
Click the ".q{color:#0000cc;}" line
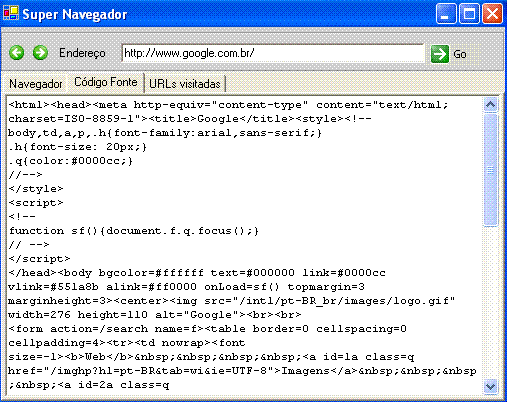(x=71, y=161)
